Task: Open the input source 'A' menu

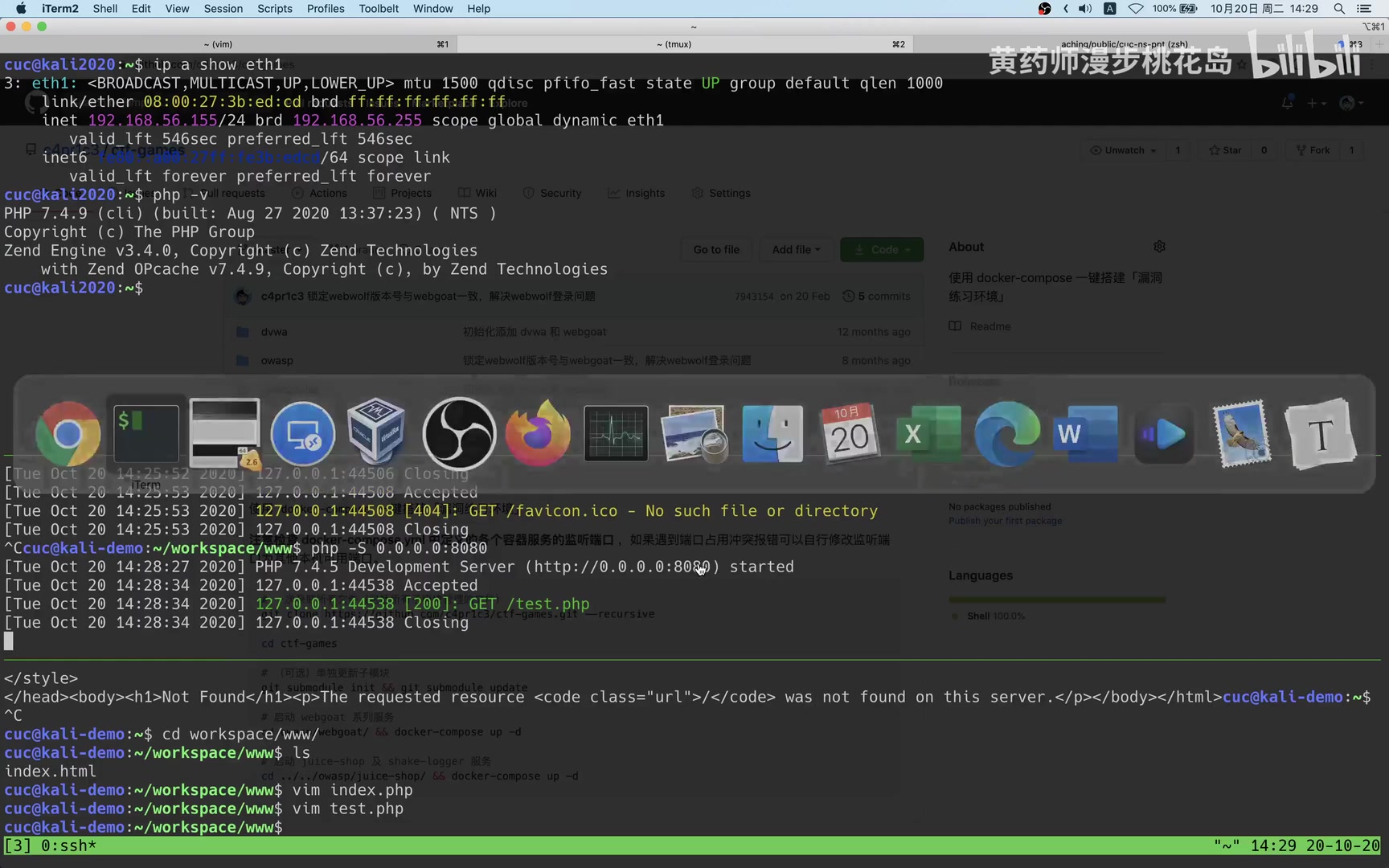Action: click(1110, 8)
